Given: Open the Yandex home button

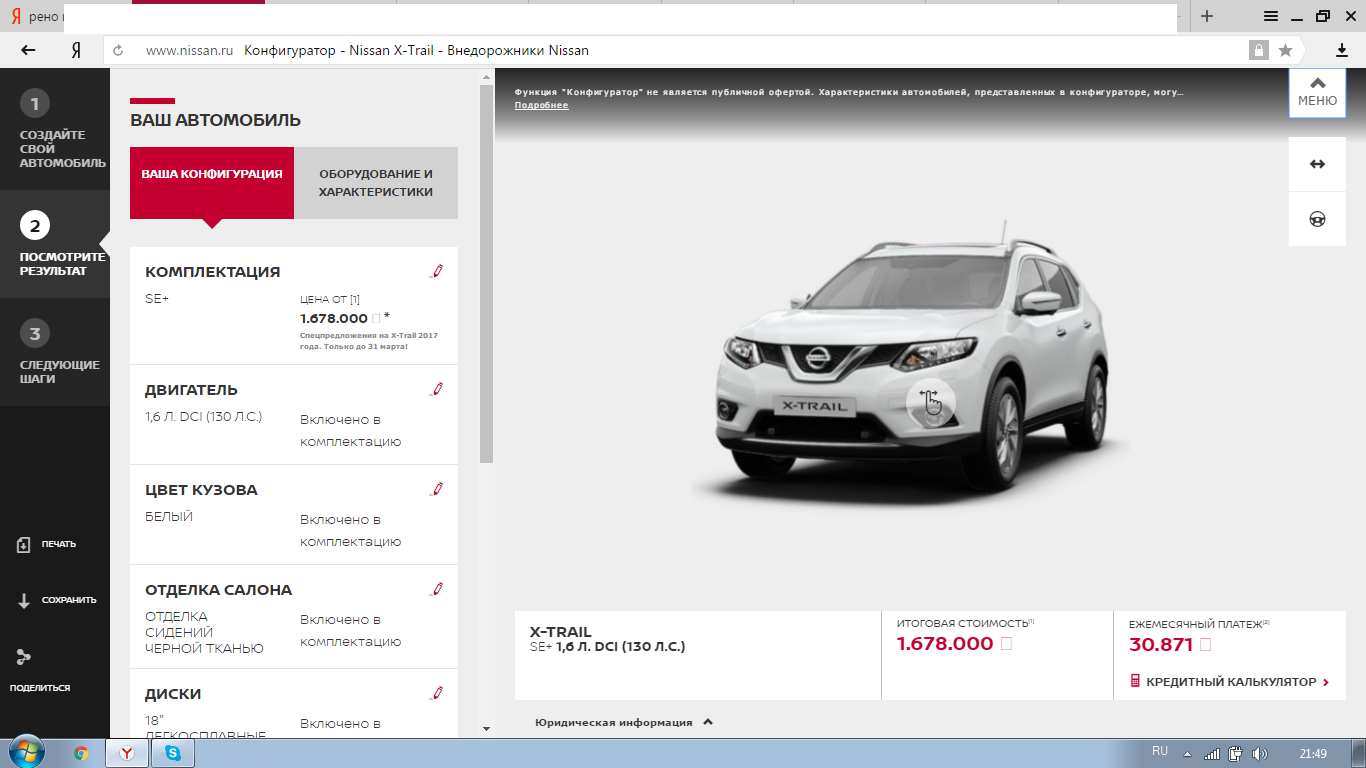Looking at the screenshot, I should pos(76,50).
